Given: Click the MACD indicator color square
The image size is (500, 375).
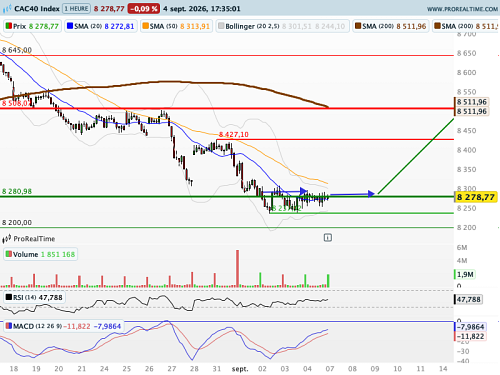Looking at the screenshot, I should [9, 326].
